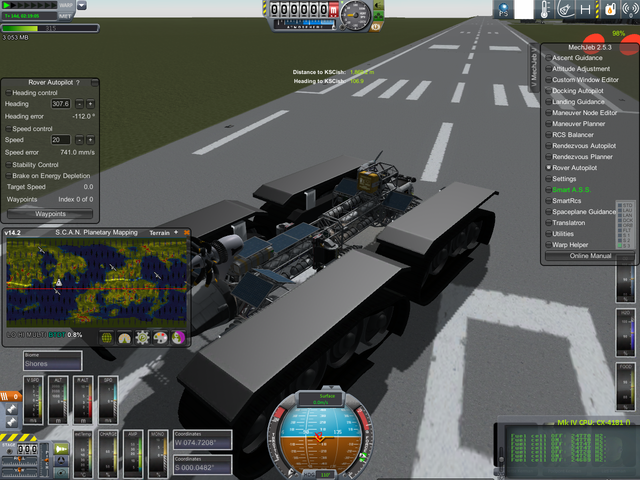Close the S.C.A.N. Planetary Mapping window

pos(187,233)
